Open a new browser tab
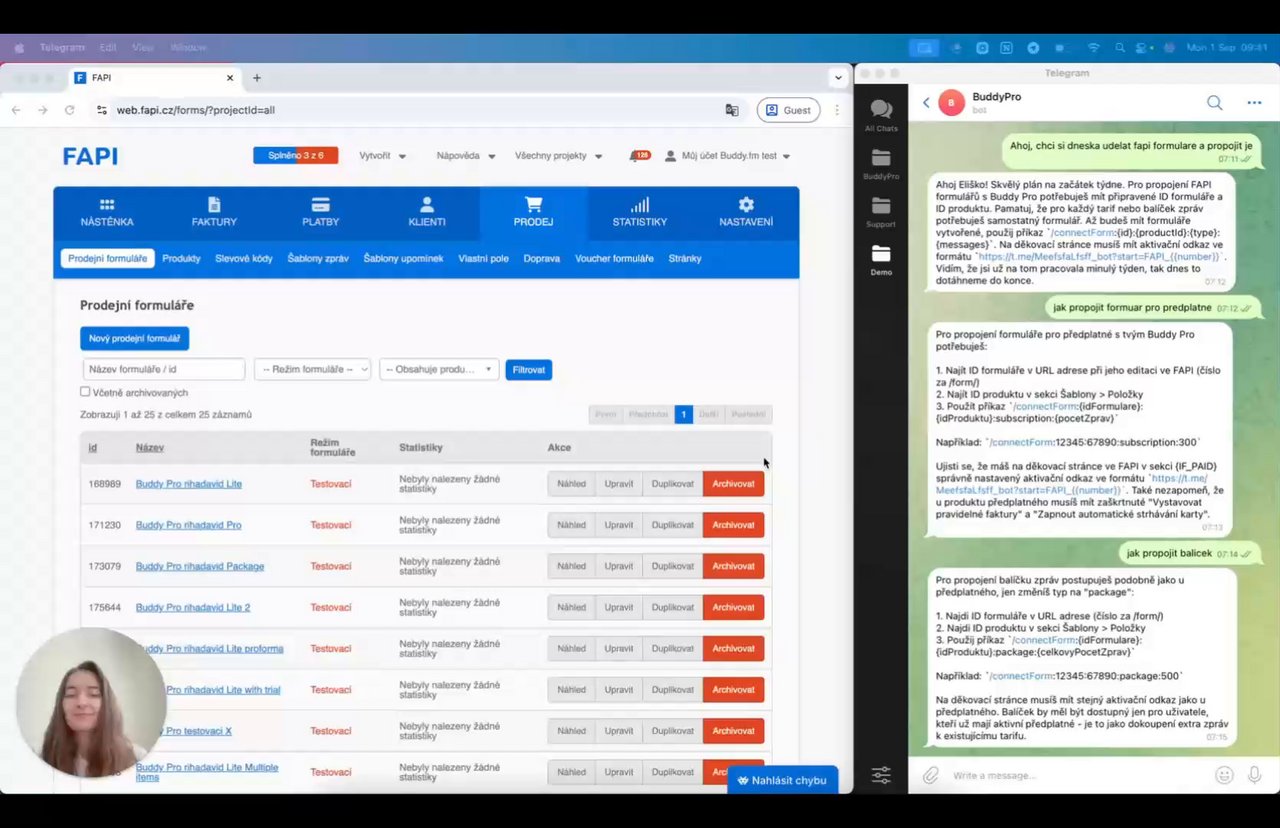 click(257, 78)
